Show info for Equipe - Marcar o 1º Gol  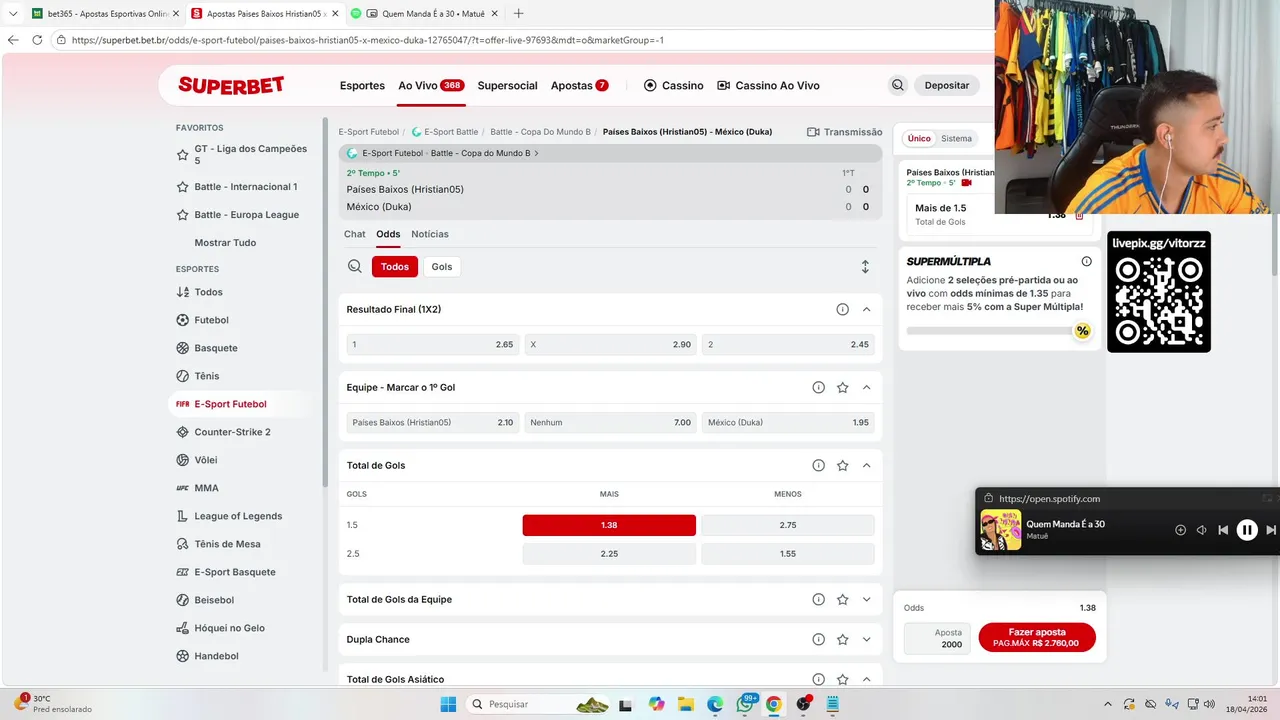point(818,387)
